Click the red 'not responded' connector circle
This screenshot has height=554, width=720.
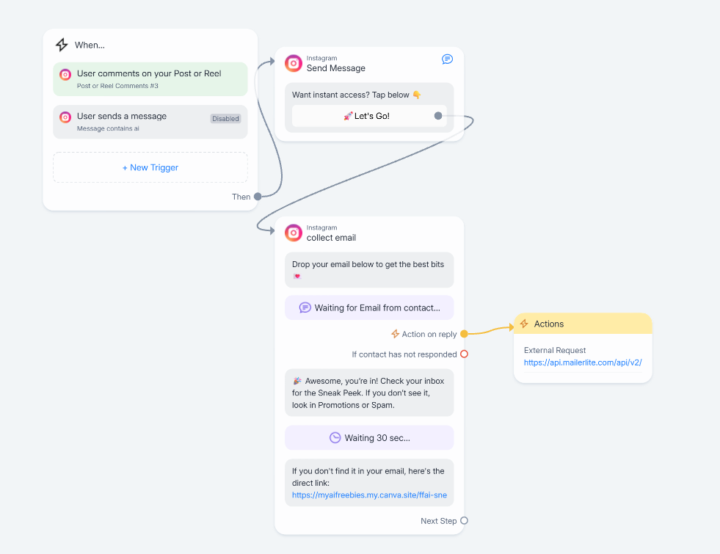(x=464, y=354)
